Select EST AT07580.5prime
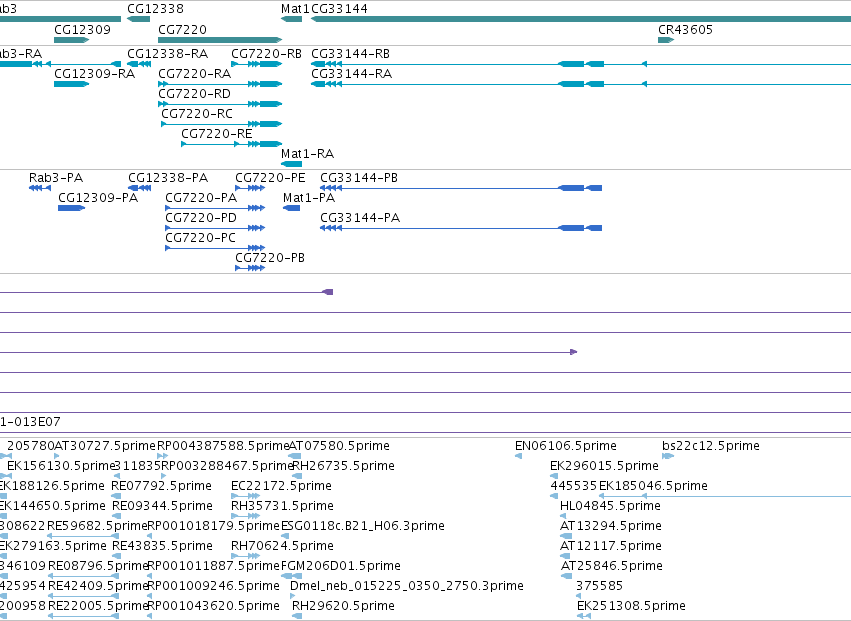This screenshot has height=621, width=851. point(339,446)
